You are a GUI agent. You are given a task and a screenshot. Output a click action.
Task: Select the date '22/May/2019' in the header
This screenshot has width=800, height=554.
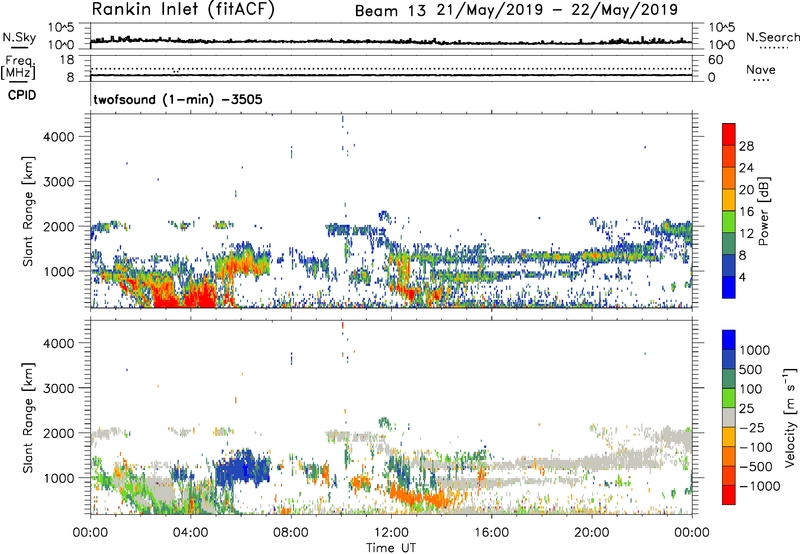point(625,10)
